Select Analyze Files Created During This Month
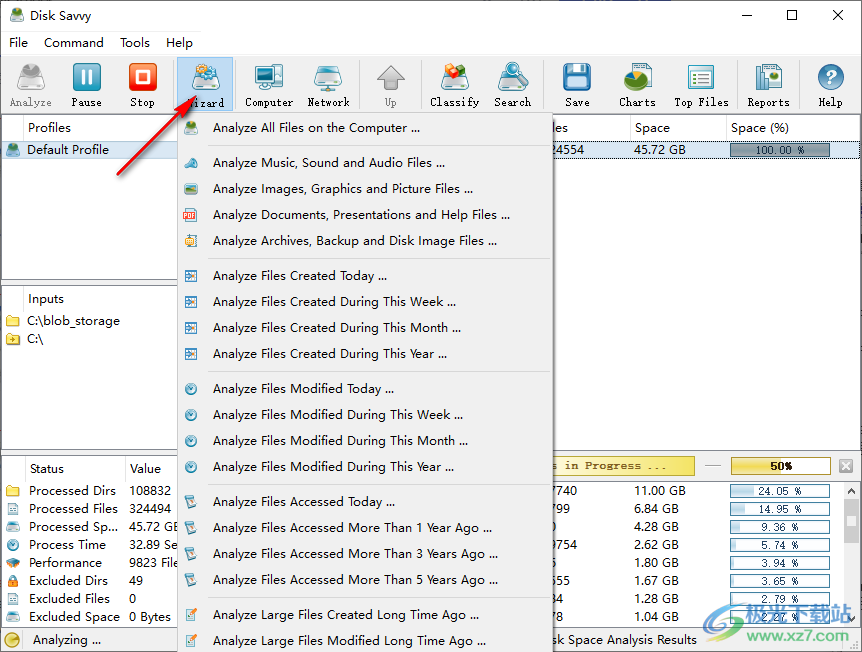Screen dimensions: 862x652 coord(365,328)
